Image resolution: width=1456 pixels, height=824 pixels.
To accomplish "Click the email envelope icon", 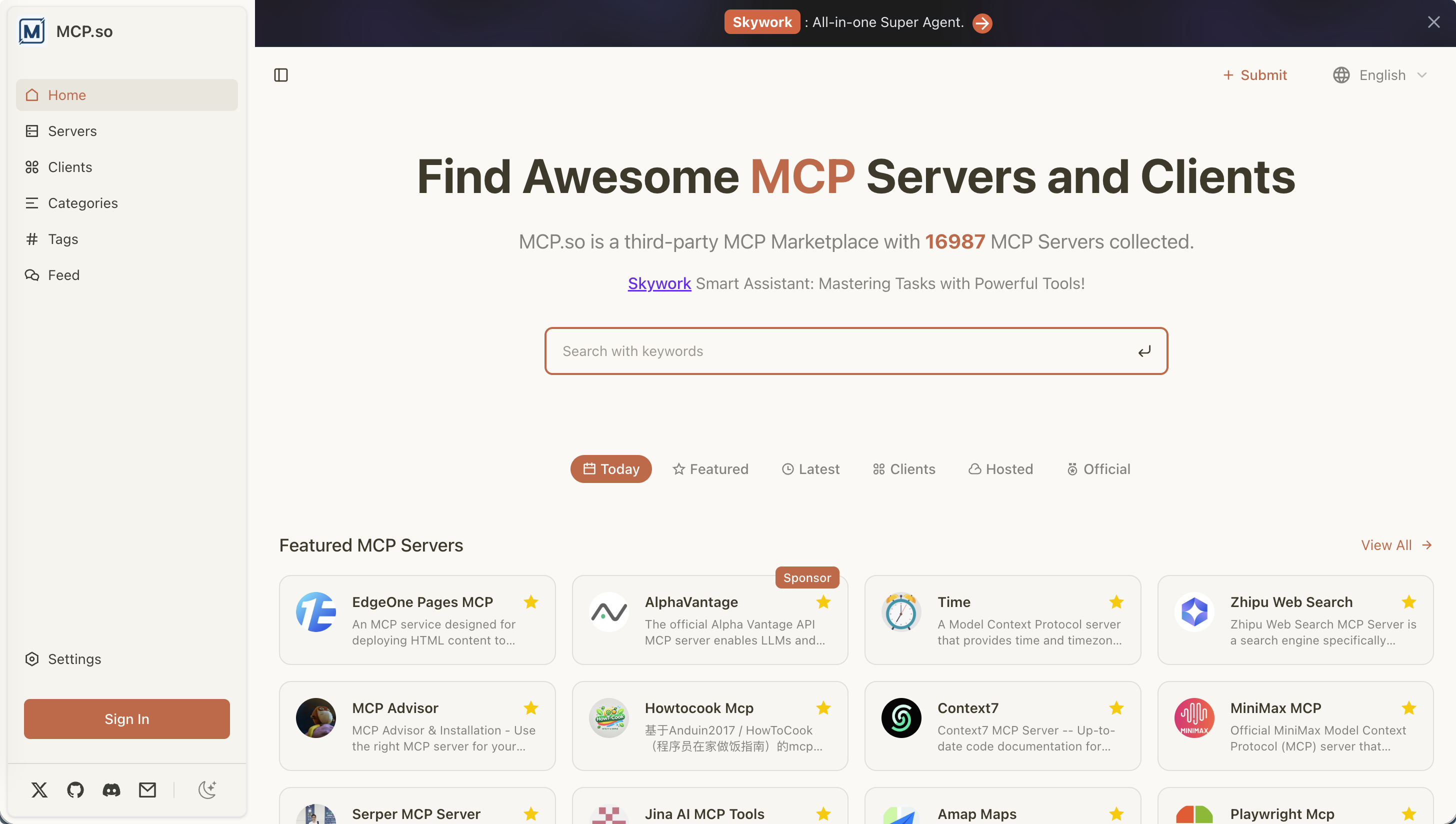I will pos(147,789).
